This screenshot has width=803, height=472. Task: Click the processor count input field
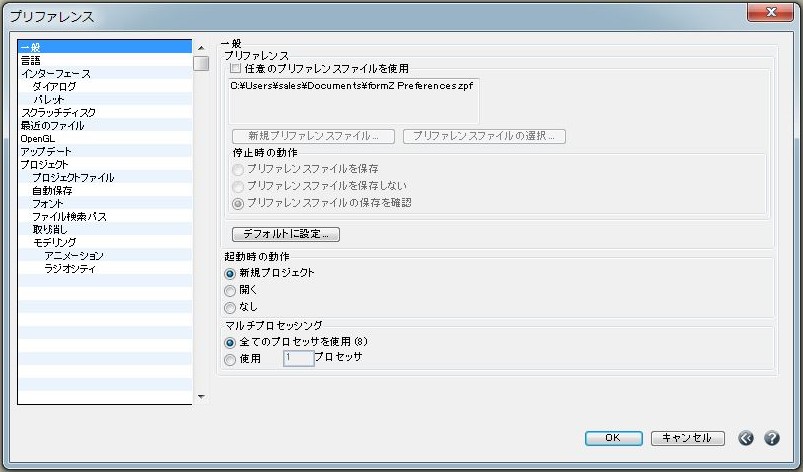299,358
